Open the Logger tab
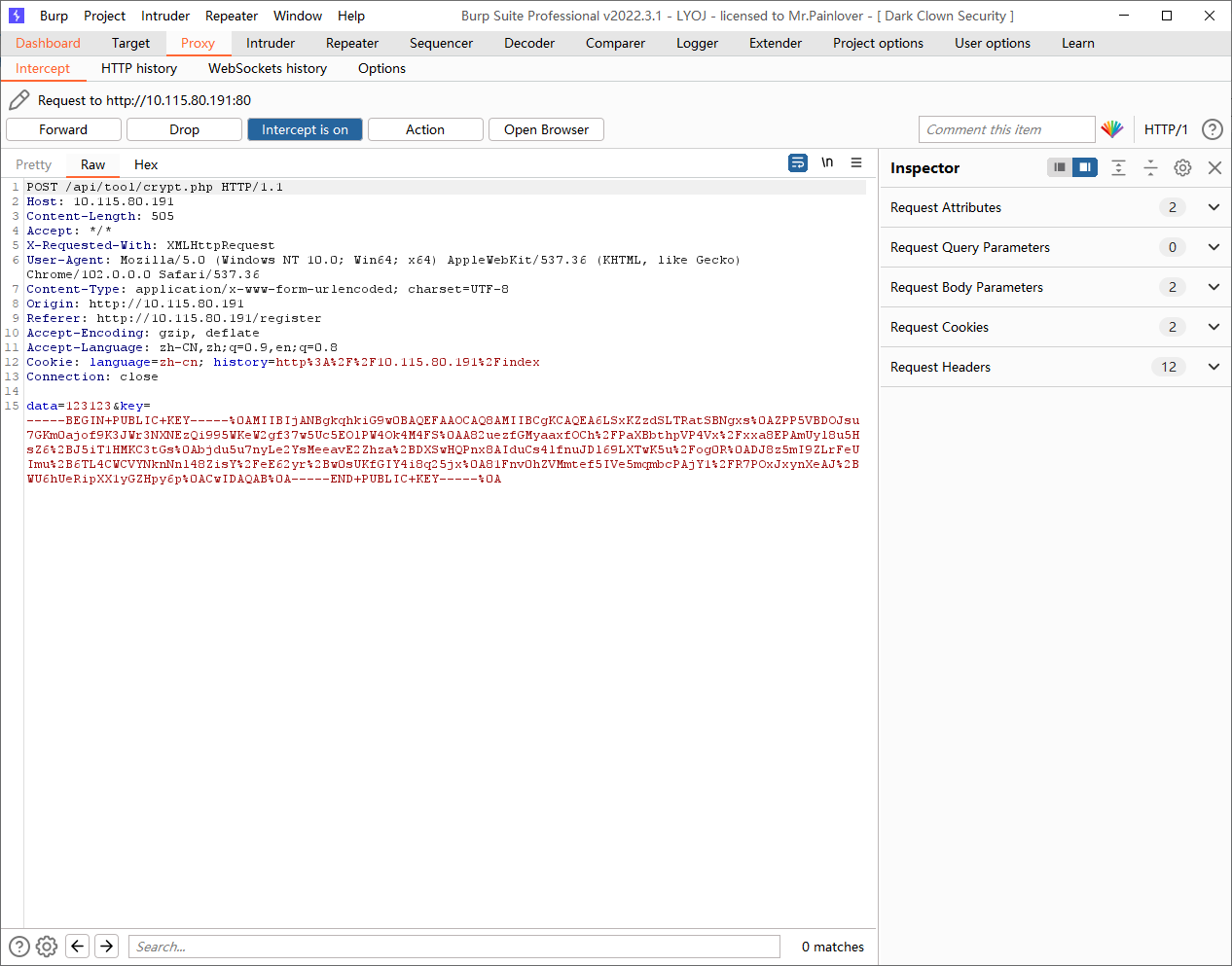 point(697,43)
